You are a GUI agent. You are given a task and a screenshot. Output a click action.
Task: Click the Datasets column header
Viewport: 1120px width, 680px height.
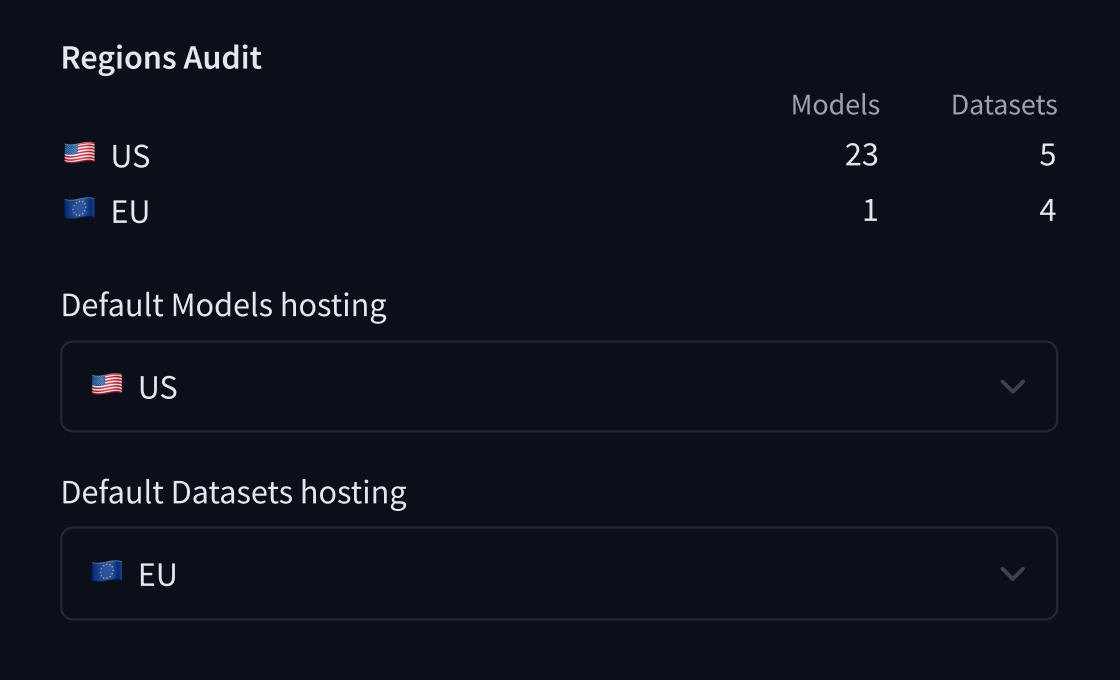(x=1004, y=105)
